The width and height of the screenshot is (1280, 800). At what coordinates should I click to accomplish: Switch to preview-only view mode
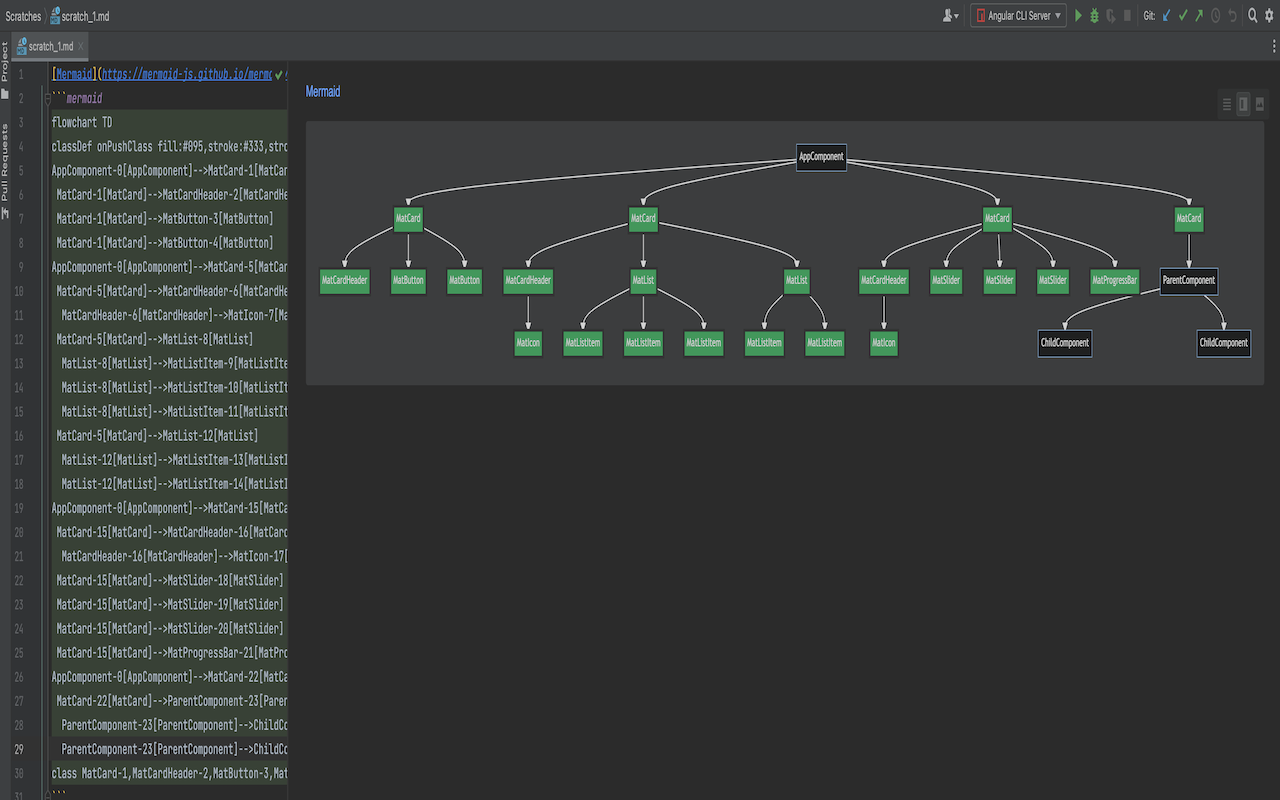(1260, 104)
